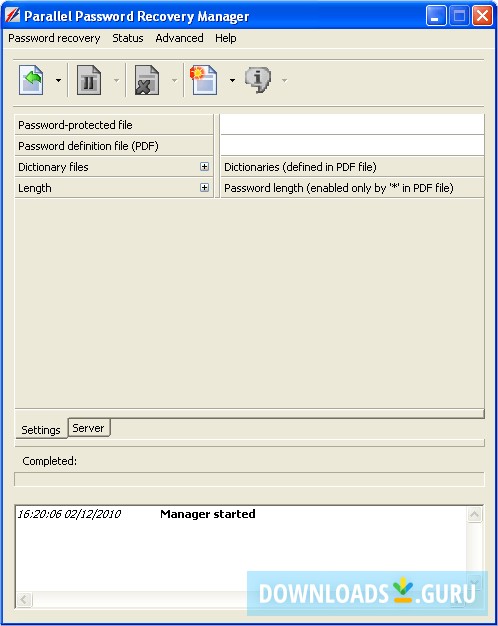Expand the Dictionary files row
Viewport: 498px width, 626px height.
(204, 167)
